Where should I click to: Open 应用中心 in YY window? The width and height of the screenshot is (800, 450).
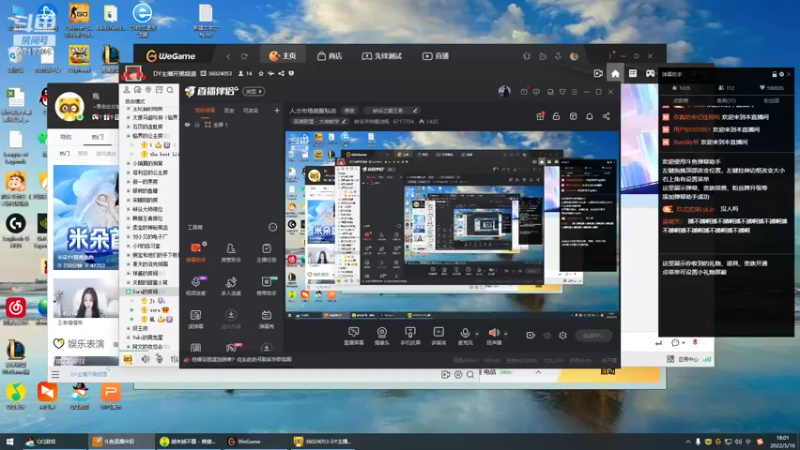click(683, 359)
